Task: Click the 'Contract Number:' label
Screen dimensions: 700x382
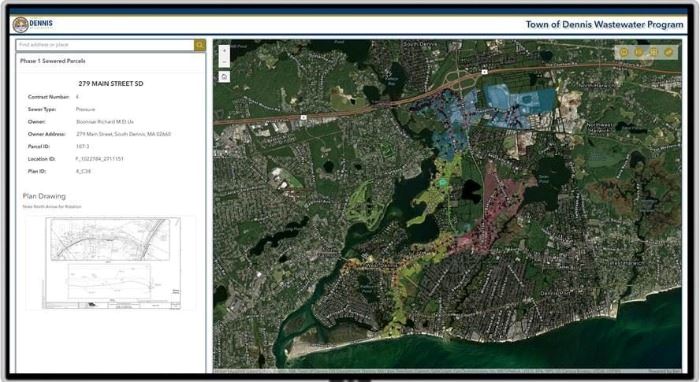Action: (x=49, y=97)
